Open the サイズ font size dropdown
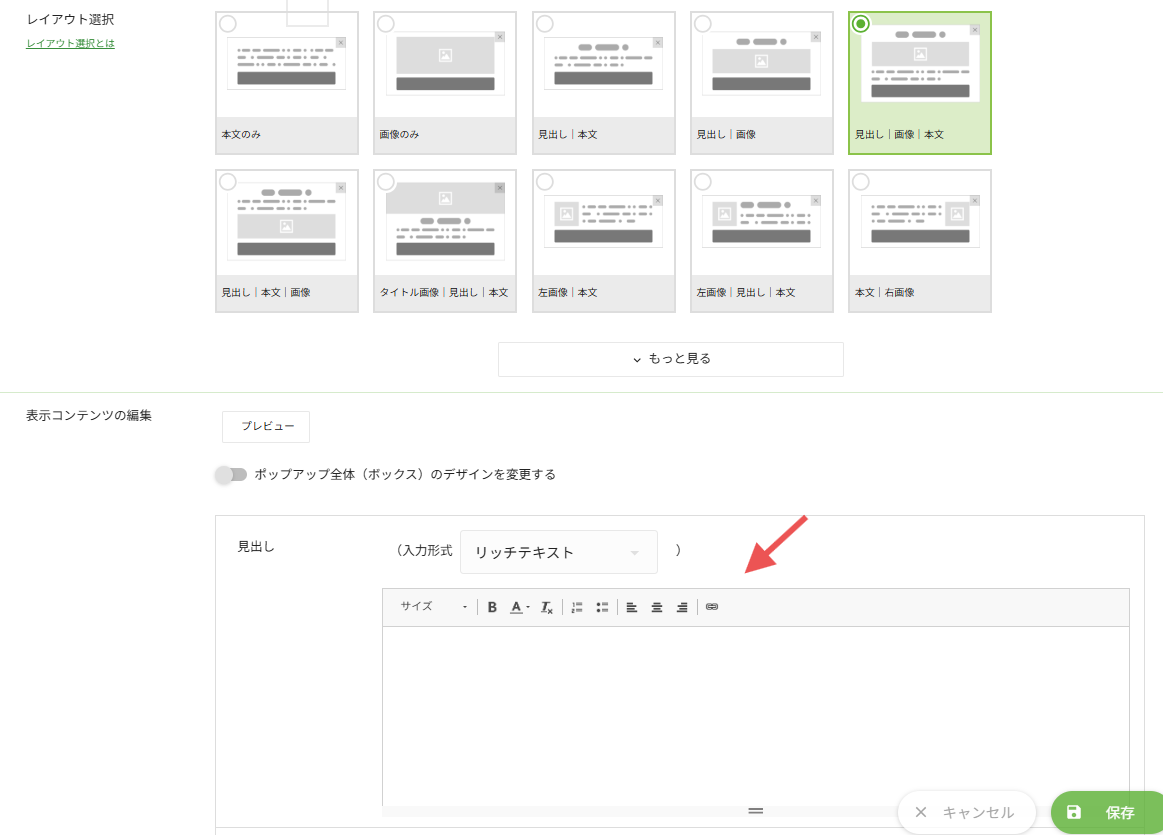The image size is (1163, 835). pyautogui.click(x=433, y=607)
